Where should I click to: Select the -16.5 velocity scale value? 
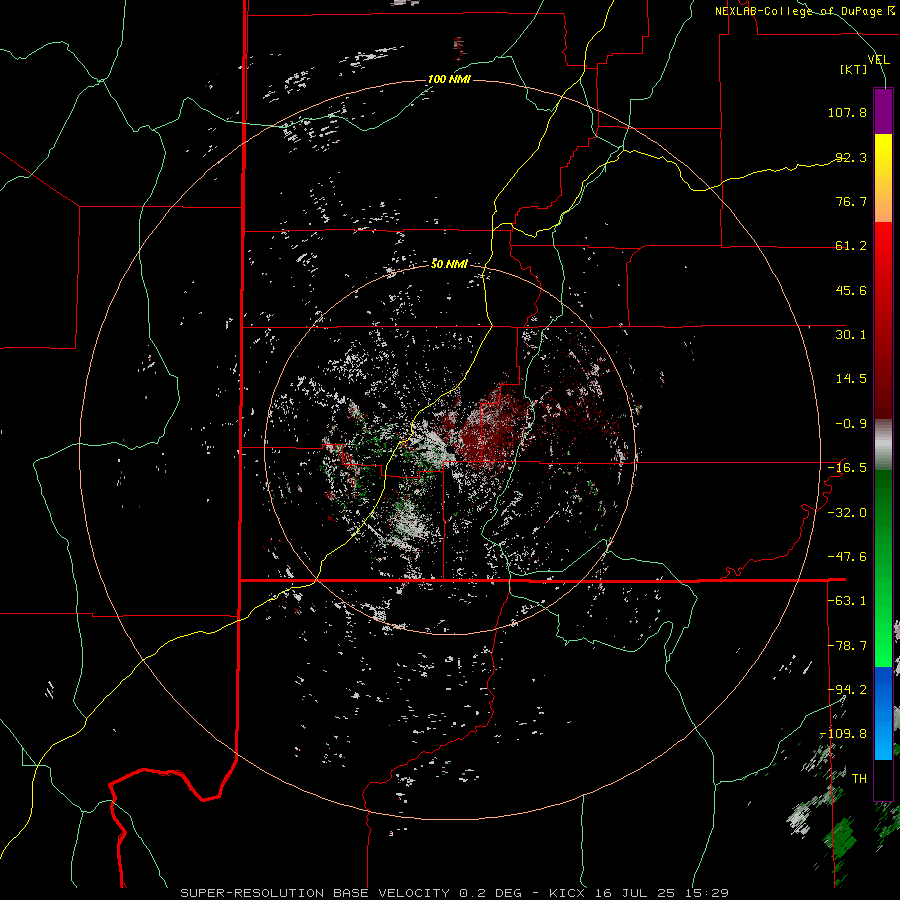coord(847,468)
